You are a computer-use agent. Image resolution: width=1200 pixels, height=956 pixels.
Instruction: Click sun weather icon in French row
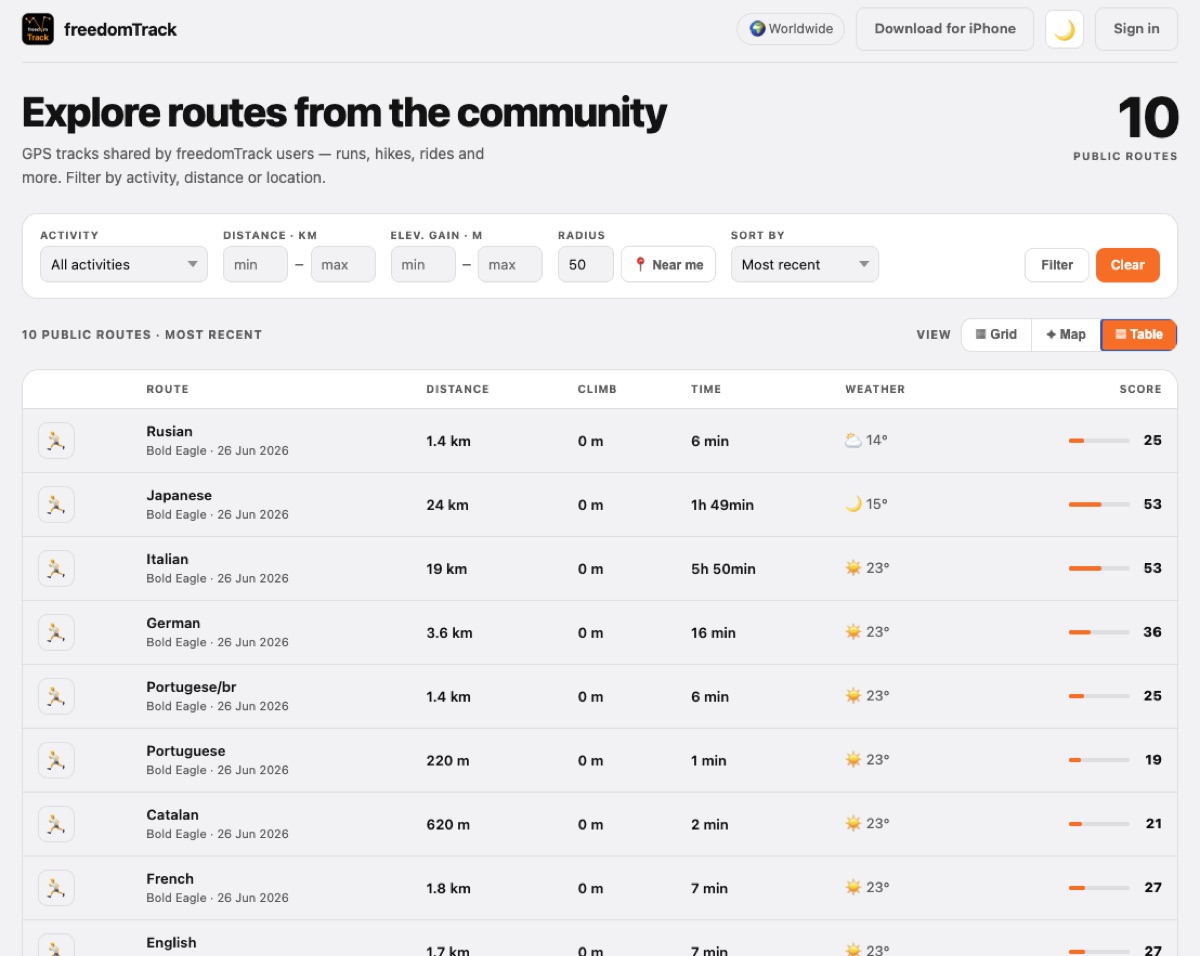[853, 888]
